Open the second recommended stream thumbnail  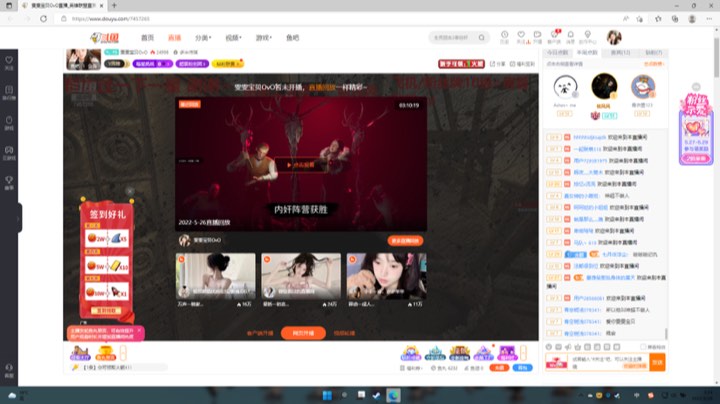[x=301, y=276]
